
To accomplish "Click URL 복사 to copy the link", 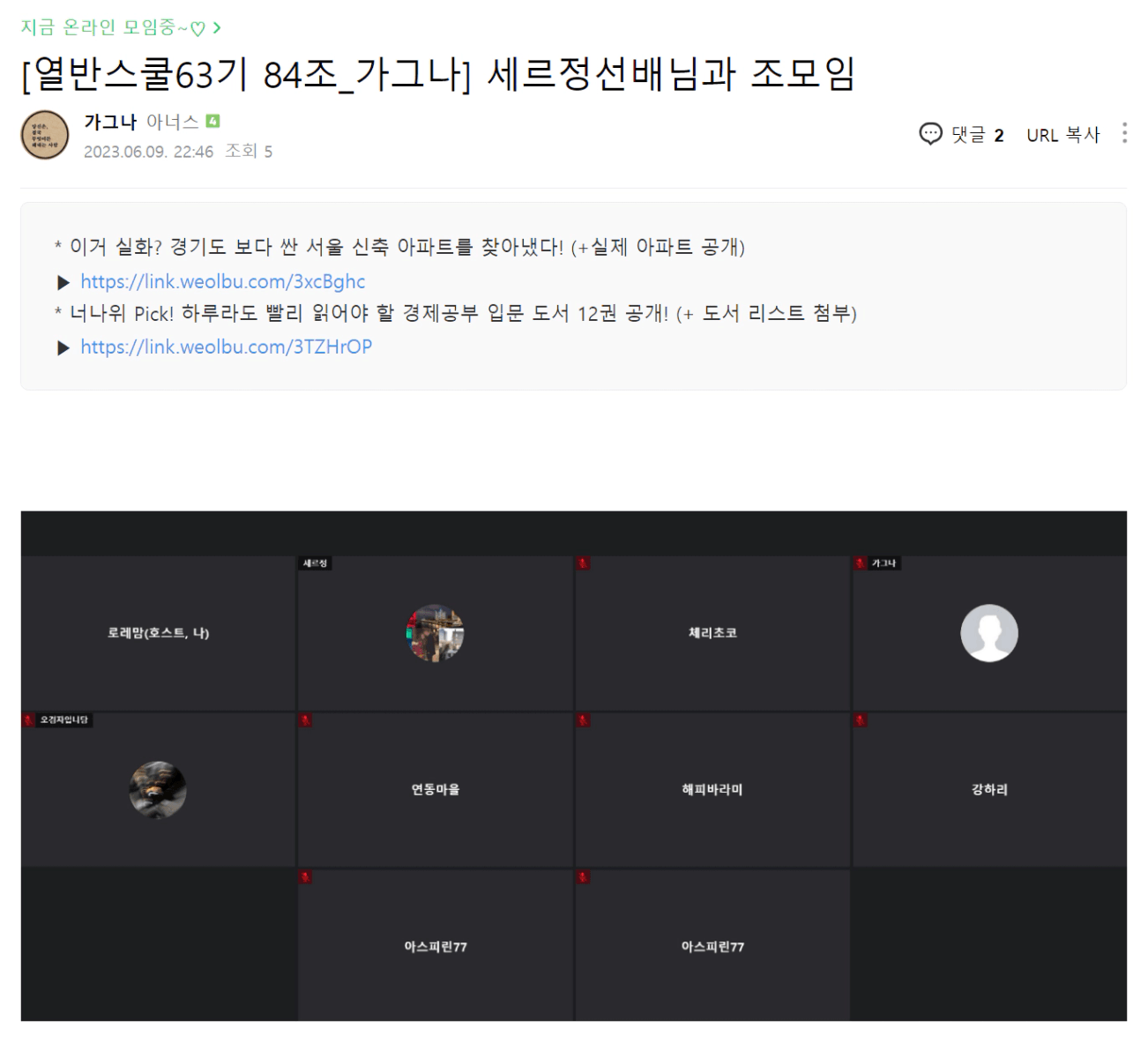I will click(1063, 135).
